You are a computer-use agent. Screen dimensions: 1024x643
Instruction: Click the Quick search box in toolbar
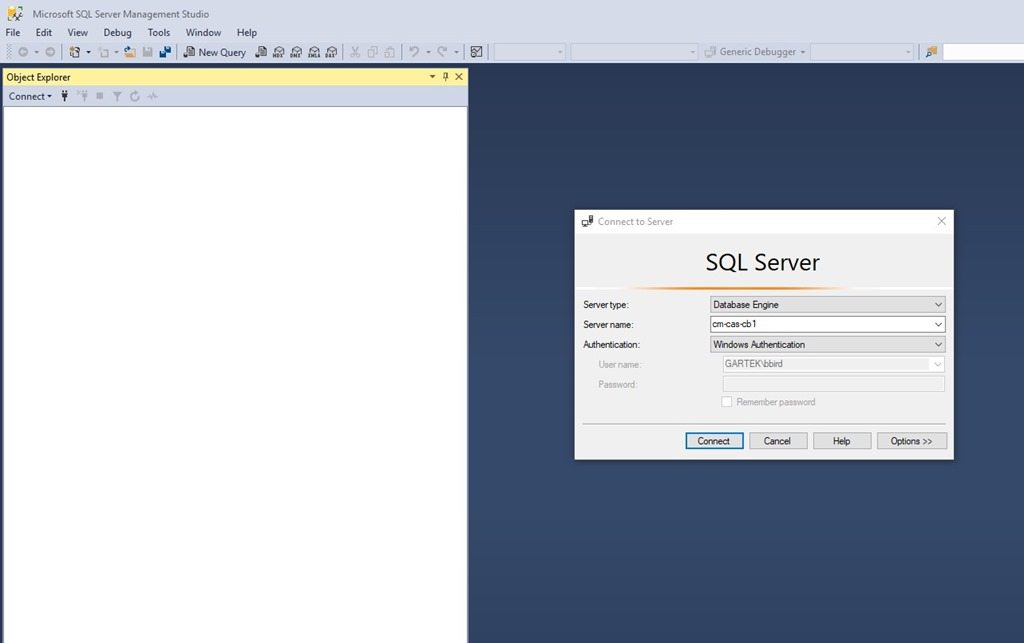pyautogui.click(x=983, y=52)
